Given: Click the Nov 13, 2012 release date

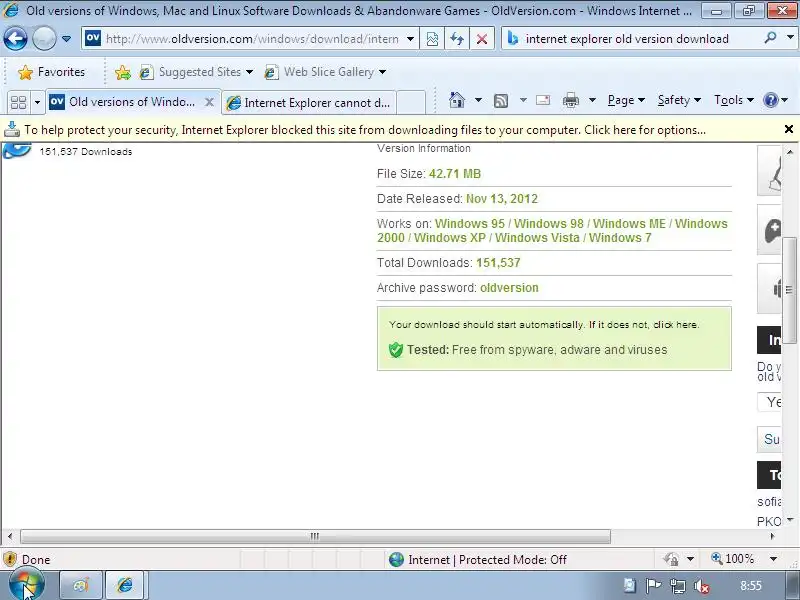Looking at the screenshot, I should (x=502, y=198).
